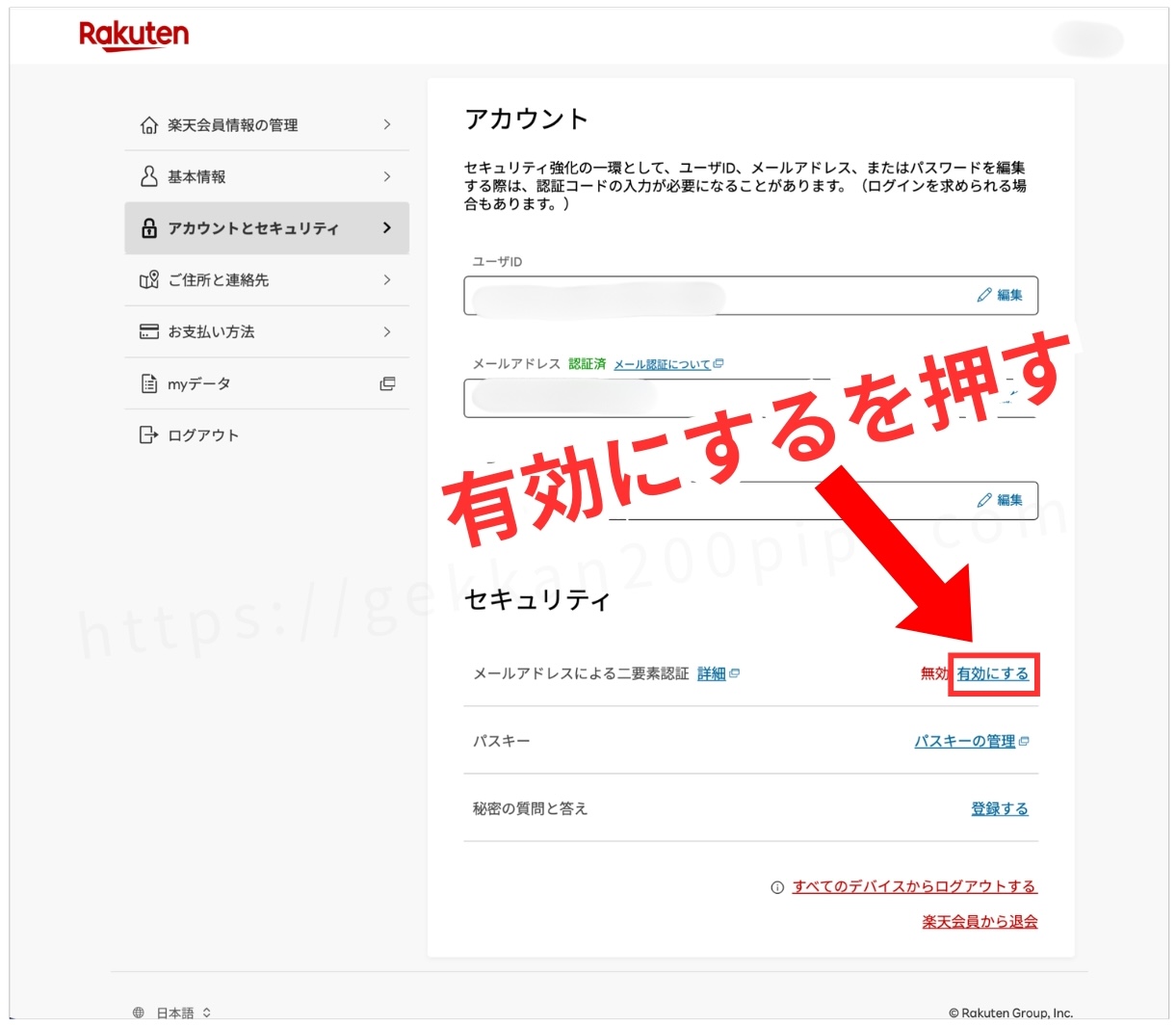Click 楽天会員から退会 link

(x=980, y=922)
